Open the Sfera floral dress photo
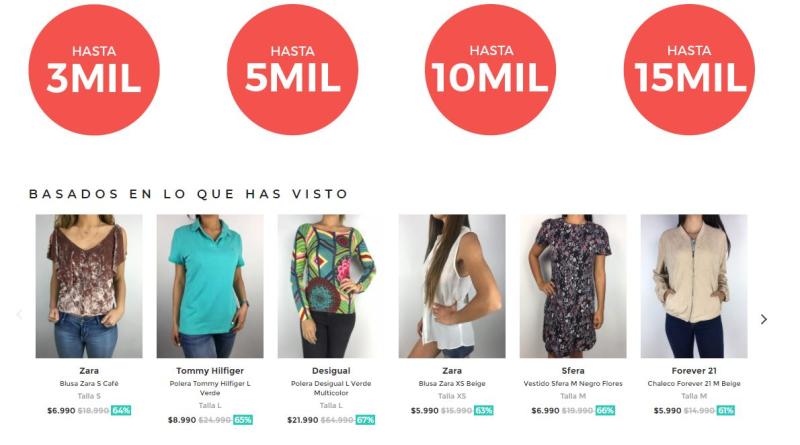Image resolution: width=800 pixels, height=445 pixels. click(573, 286)
